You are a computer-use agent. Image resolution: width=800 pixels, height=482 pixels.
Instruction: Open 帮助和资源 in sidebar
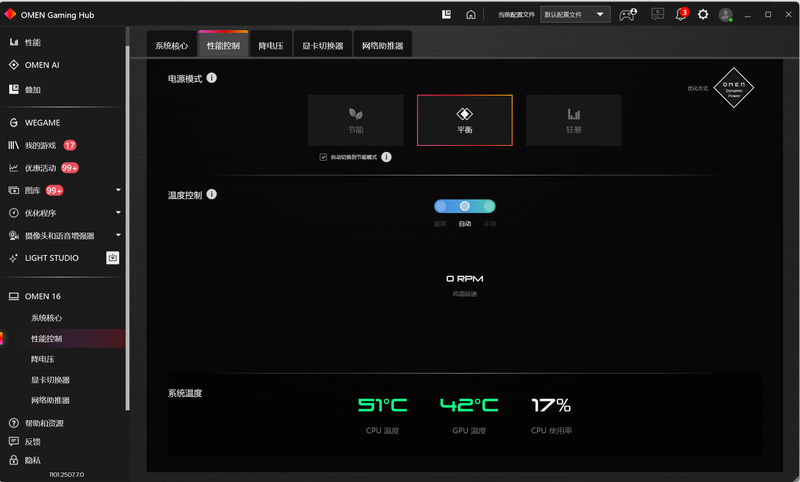coord(44,423)
